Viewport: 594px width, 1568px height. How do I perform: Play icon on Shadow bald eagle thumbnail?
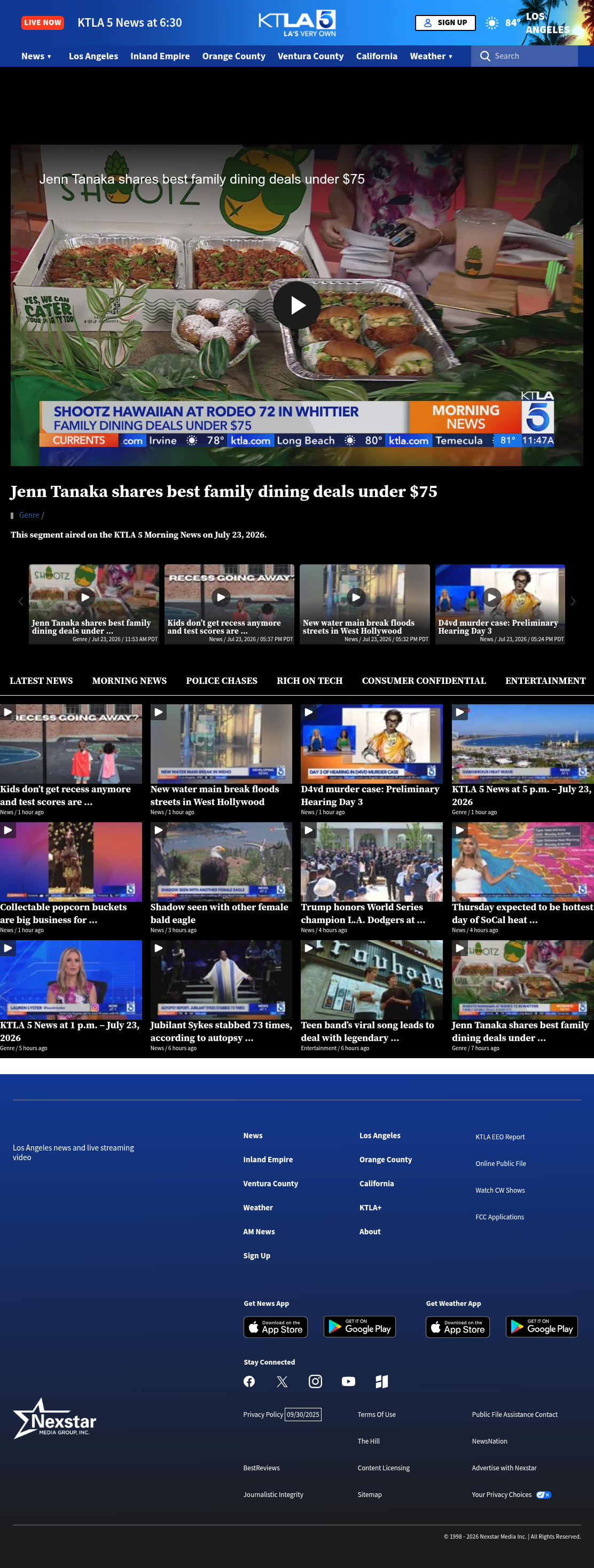point(158,830)
